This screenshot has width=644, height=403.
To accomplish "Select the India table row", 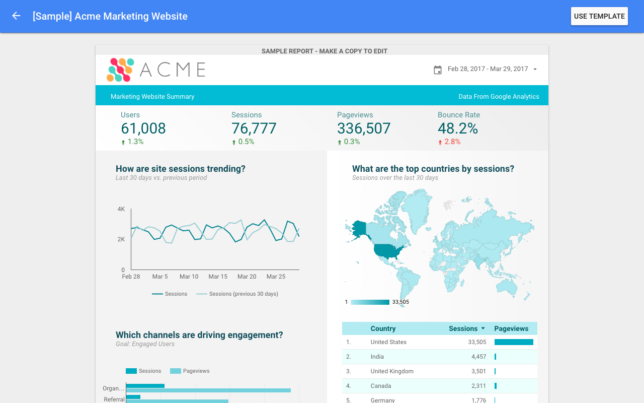I will tap(439, 357).
